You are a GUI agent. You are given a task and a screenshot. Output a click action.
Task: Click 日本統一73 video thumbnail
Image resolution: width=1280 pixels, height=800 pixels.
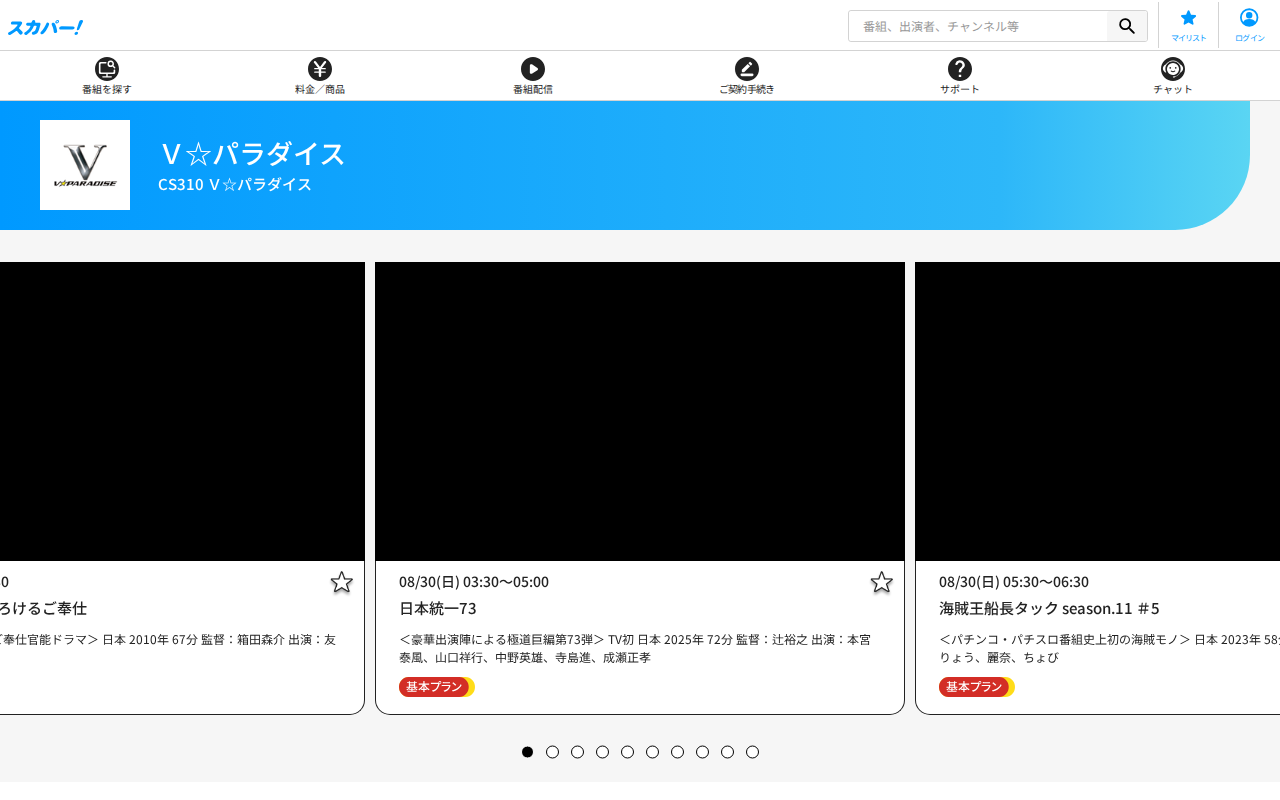pos(640,411)
